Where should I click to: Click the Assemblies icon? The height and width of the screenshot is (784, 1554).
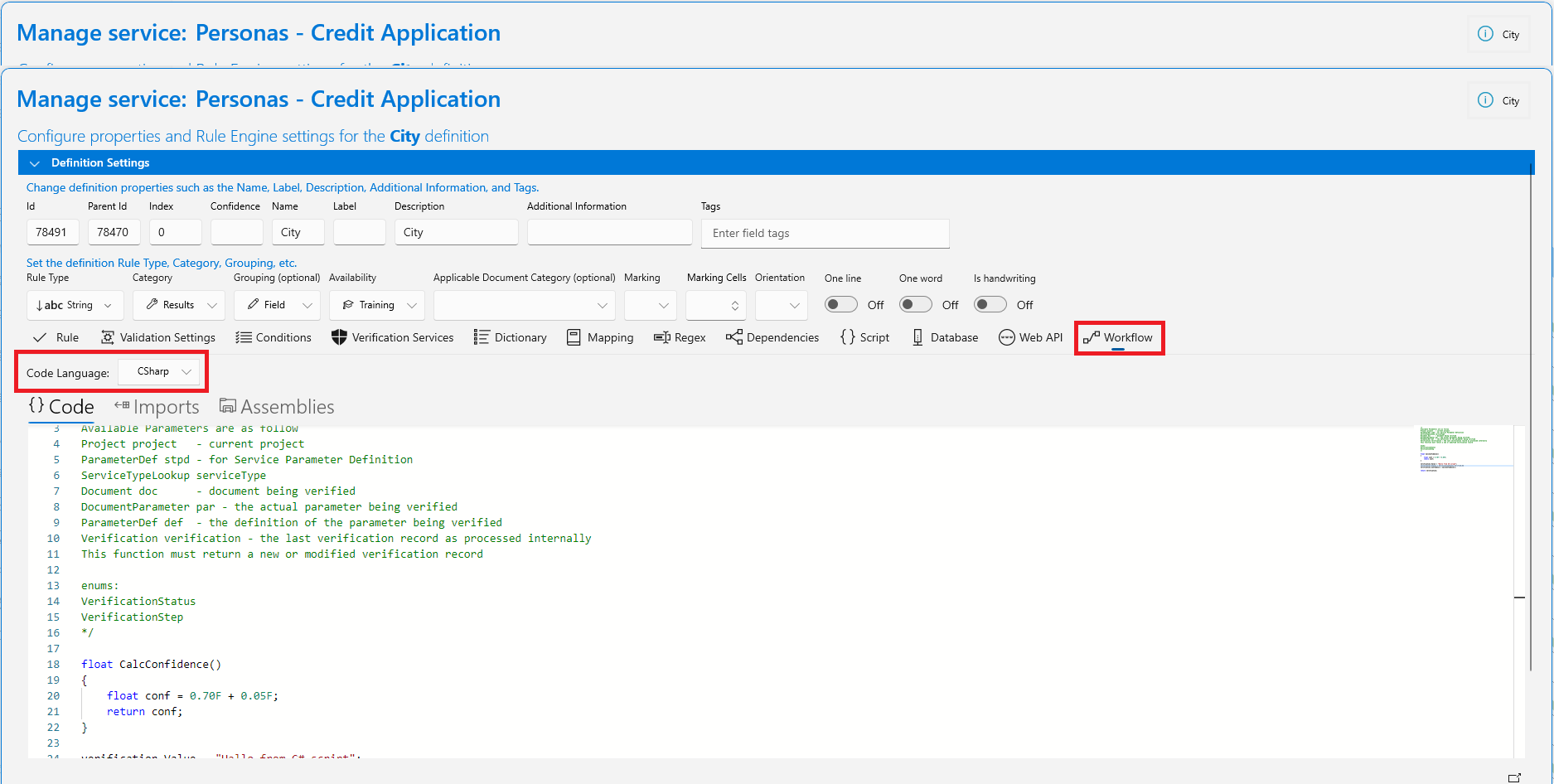(228, 405)
